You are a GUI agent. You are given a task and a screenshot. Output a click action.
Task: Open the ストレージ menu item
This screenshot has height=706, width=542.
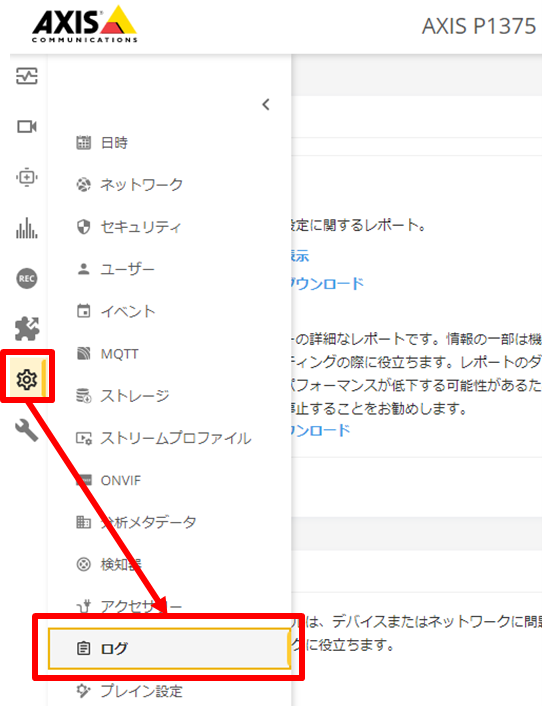(169, 396)
